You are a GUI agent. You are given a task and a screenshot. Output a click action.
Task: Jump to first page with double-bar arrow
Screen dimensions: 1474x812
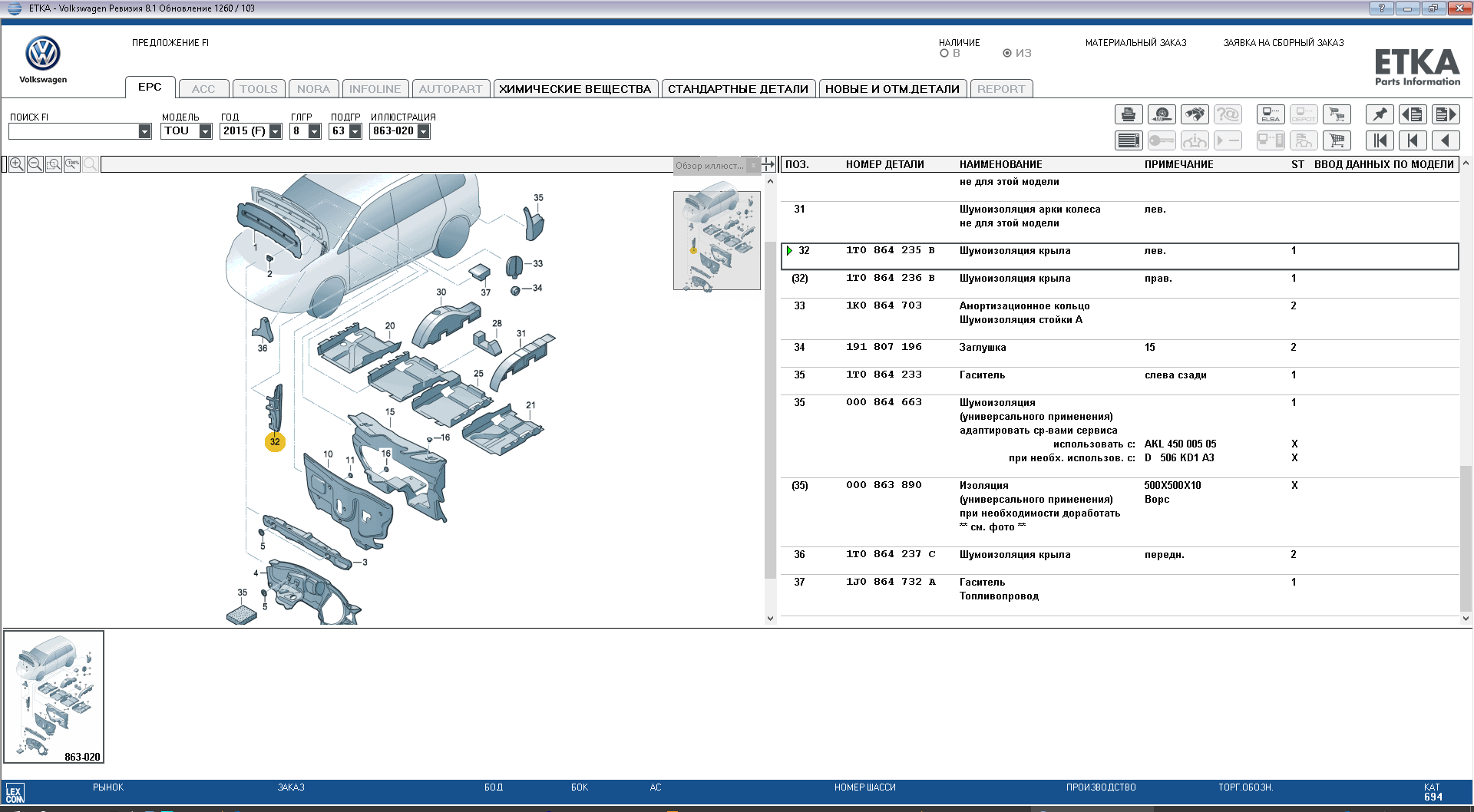coord(1380,140)
